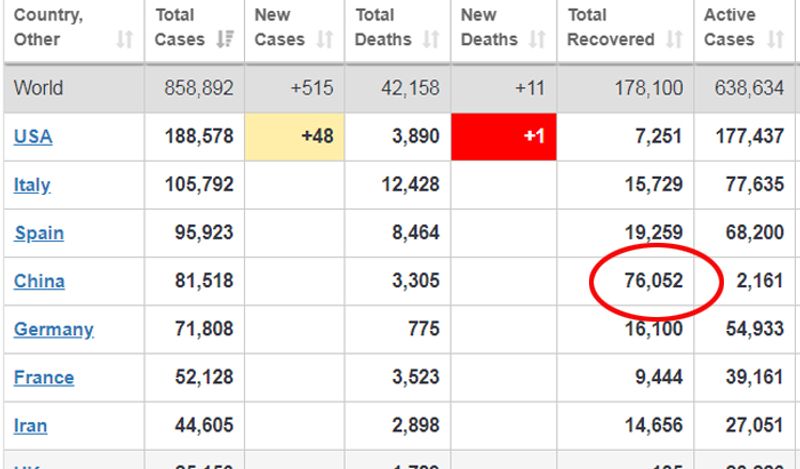
Task: Sort by New Cases sort arrows
Action: (325, 39)
